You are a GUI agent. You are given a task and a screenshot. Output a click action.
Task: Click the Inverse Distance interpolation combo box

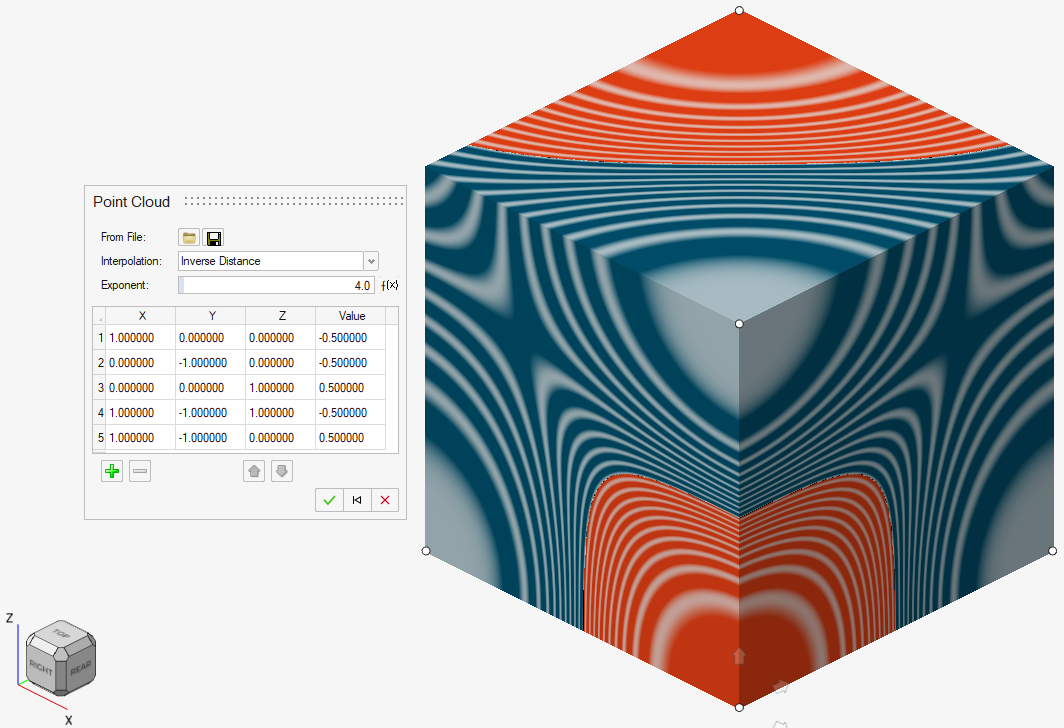[x=270, y=261]
